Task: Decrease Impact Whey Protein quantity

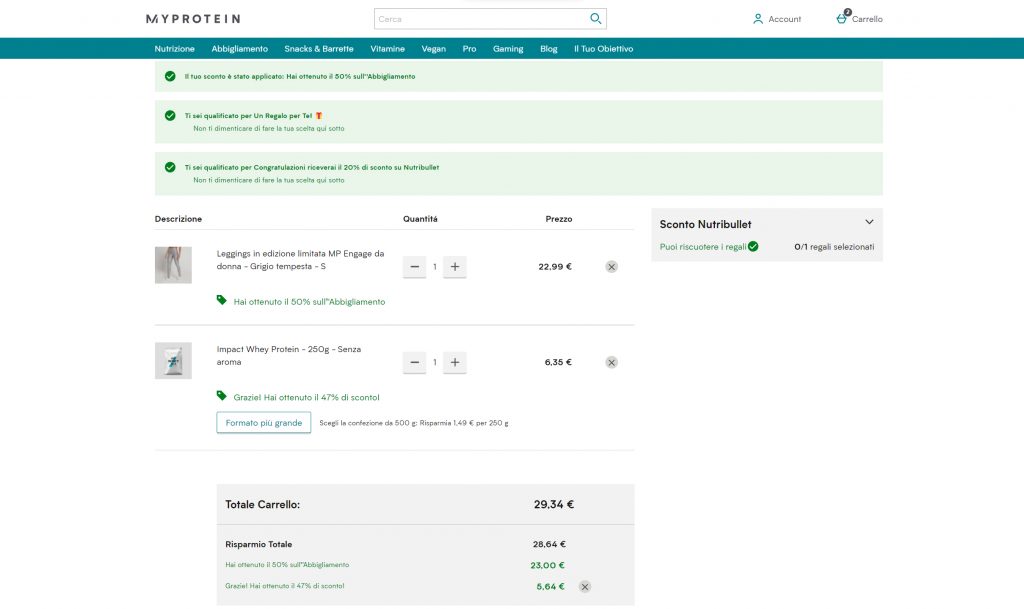Action: [x=415, y=362]
